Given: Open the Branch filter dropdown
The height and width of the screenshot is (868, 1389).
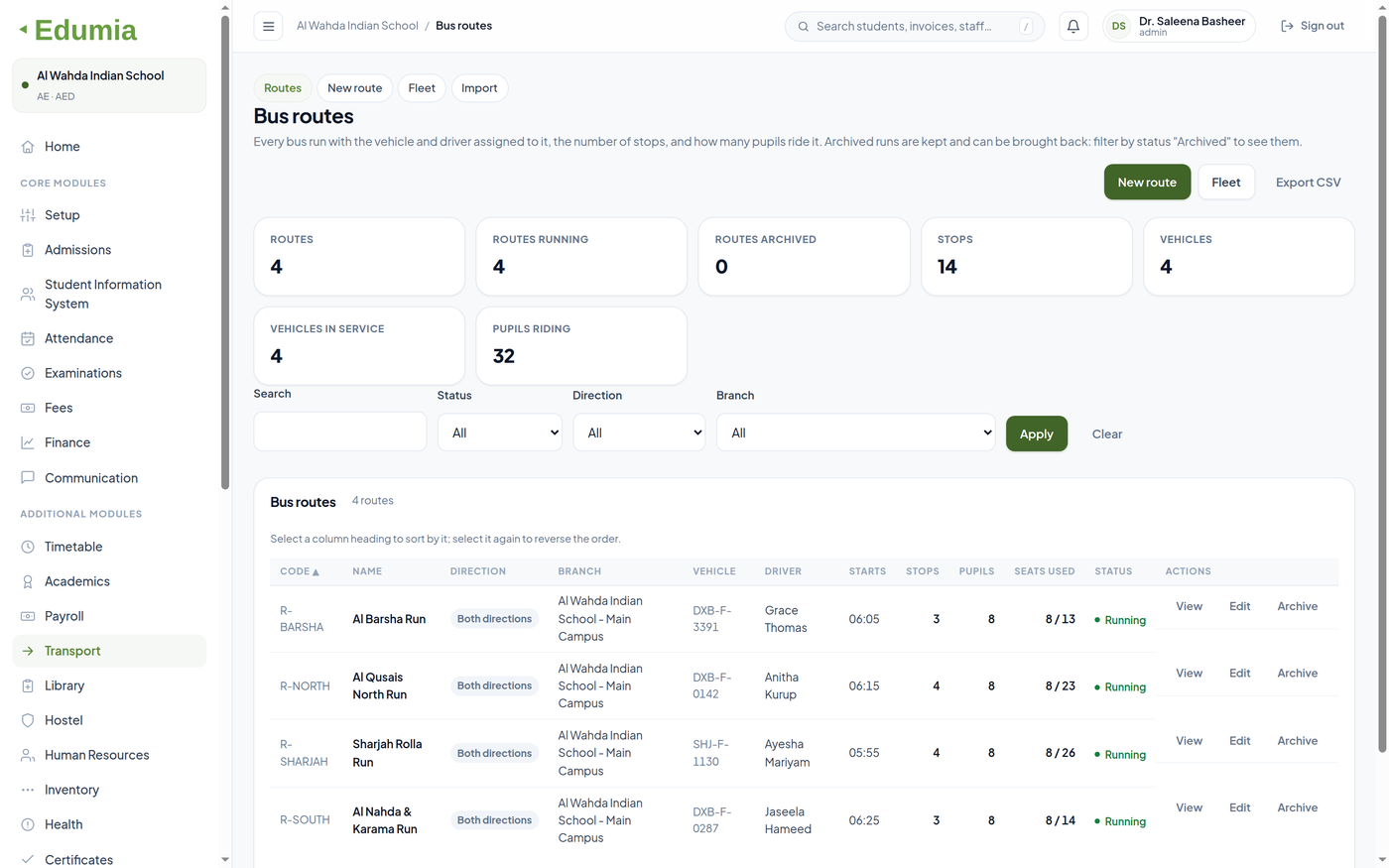Looking at the screenshot, I should [x=855, y=433].
